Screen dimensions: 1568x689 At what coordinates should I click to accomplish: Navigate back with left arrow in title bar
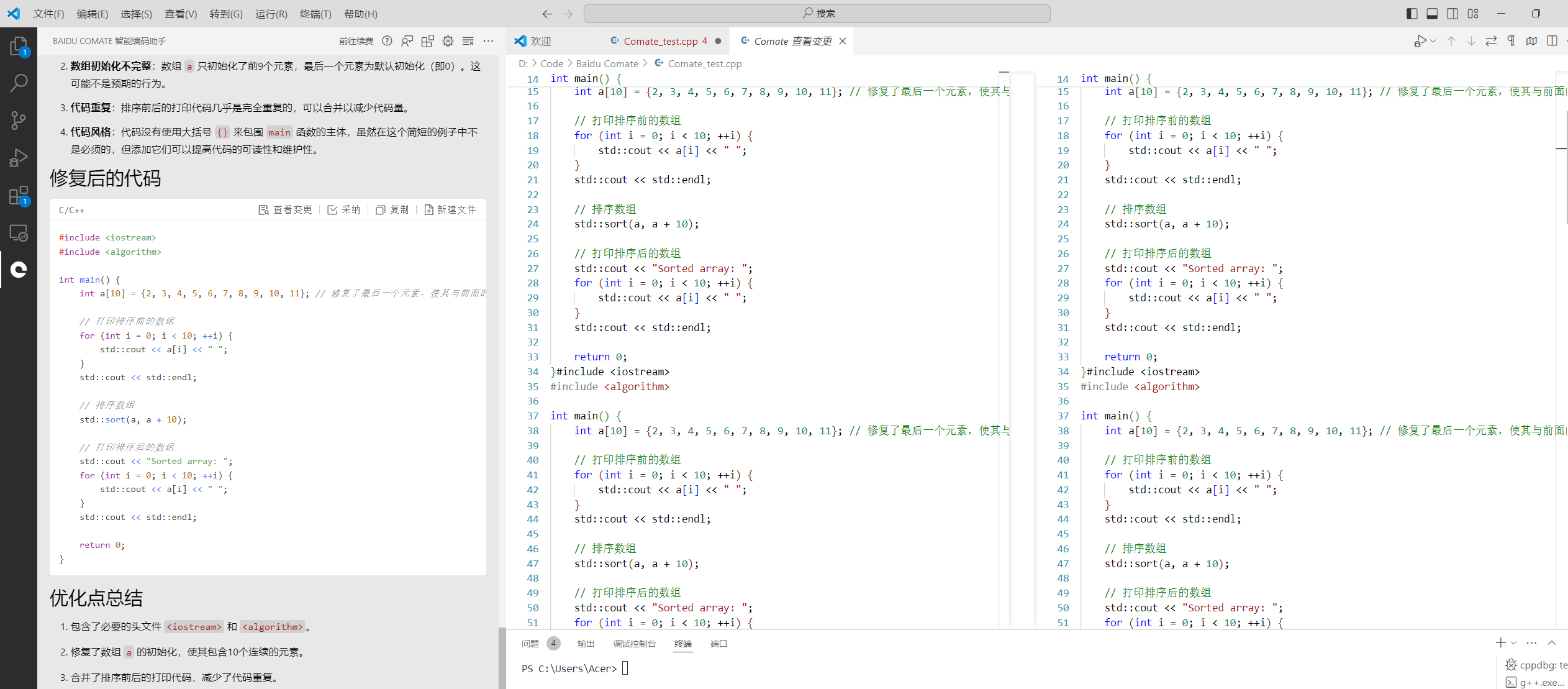pos(547,14)
